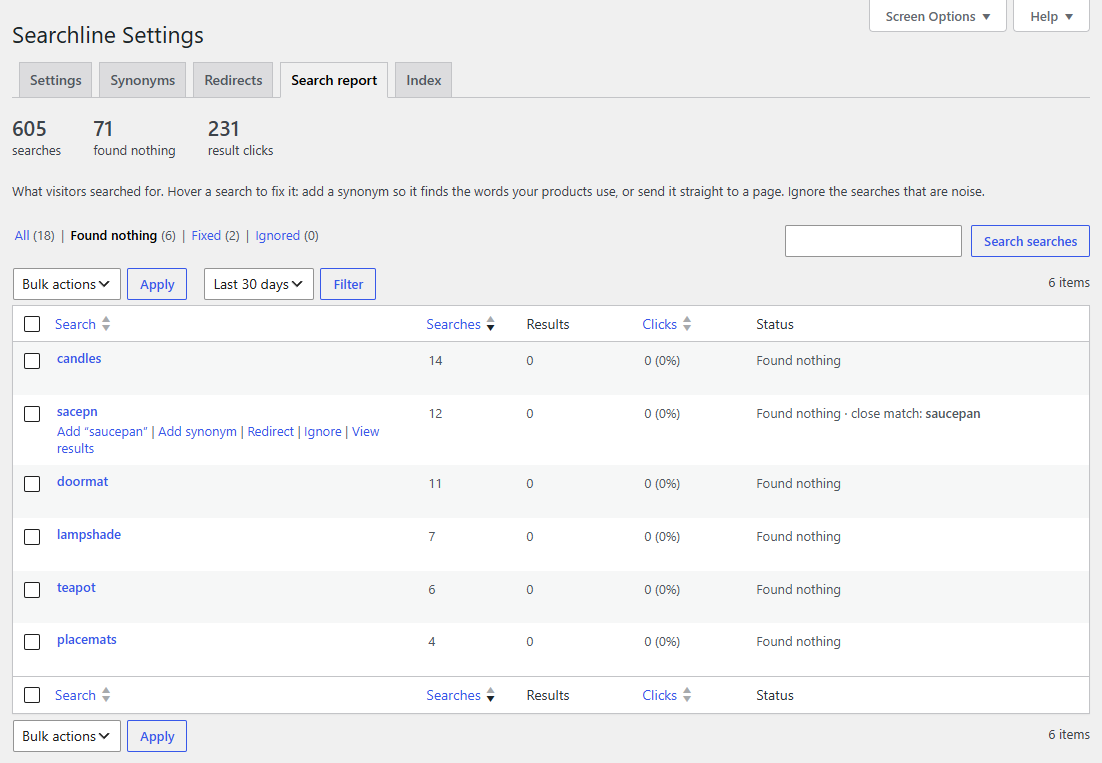Click the Redirect action under sacepn
This screenshot has width=1102, height=763.
[271, 431]
